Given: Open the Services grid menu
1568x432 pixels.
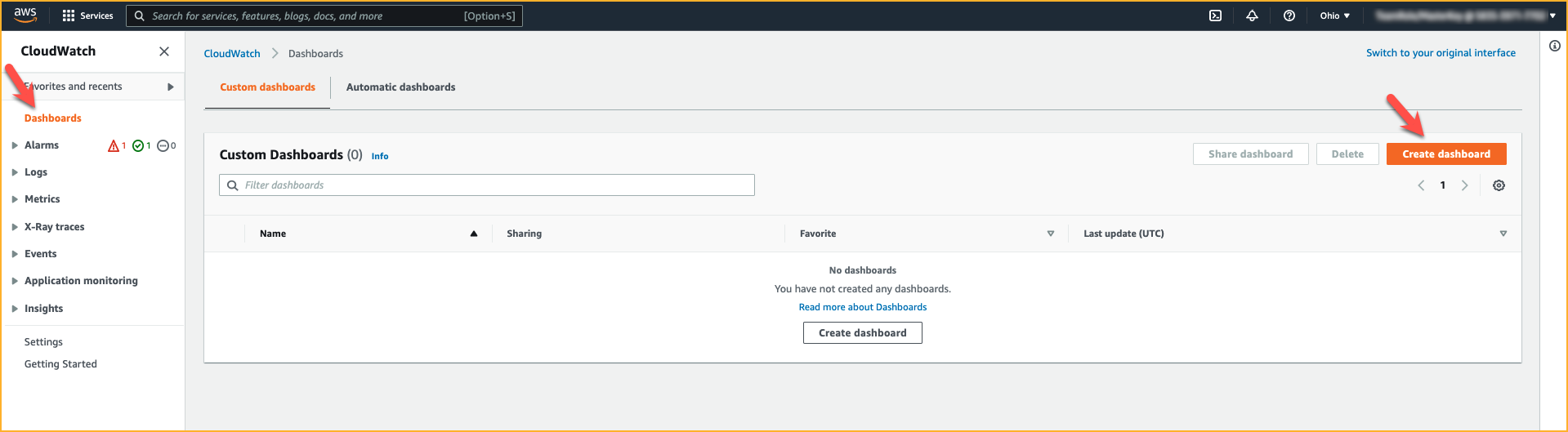Looking at the screenshot, I should [x=87, y=16].
